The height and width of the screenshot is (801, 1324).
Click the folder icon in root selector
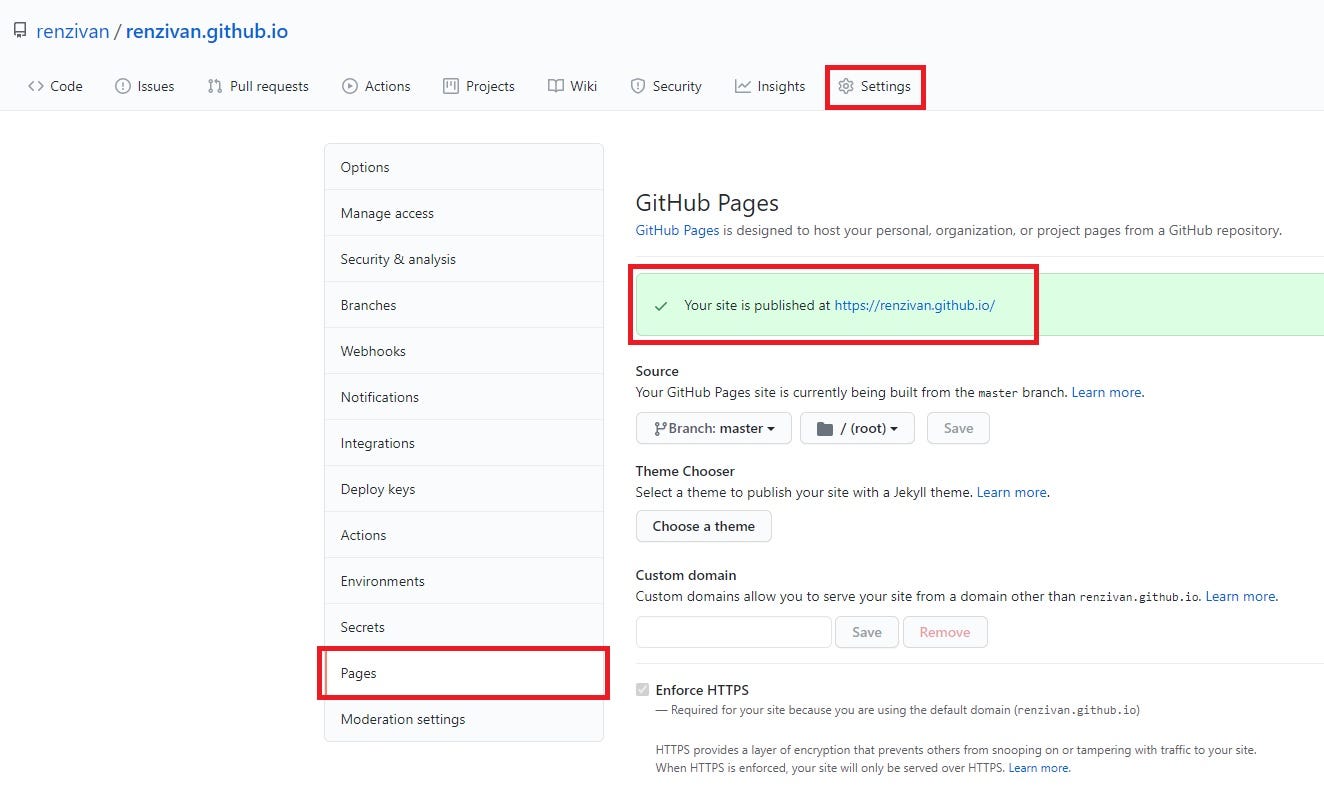[x=825, y=428]
